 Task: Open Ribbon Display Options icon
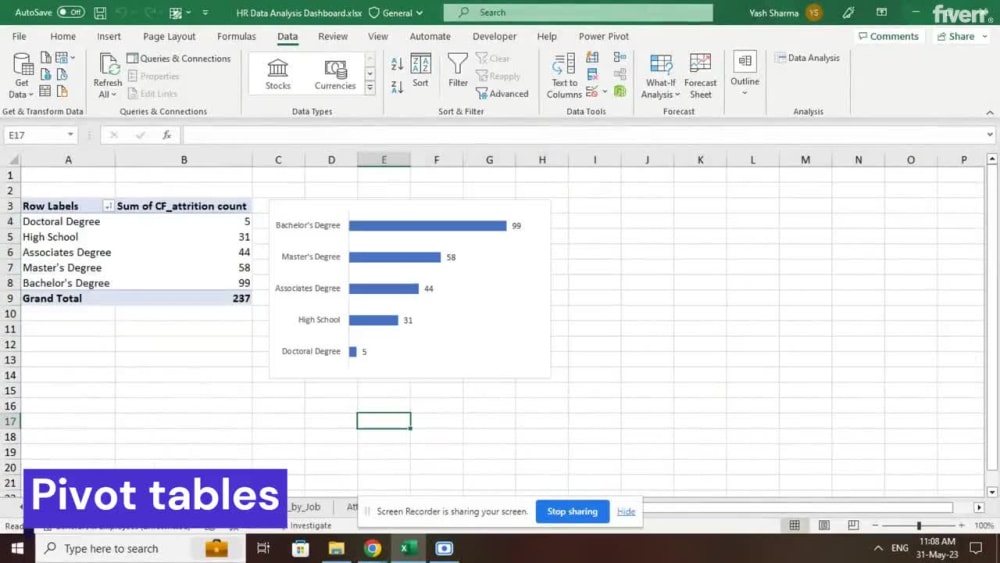881,12
